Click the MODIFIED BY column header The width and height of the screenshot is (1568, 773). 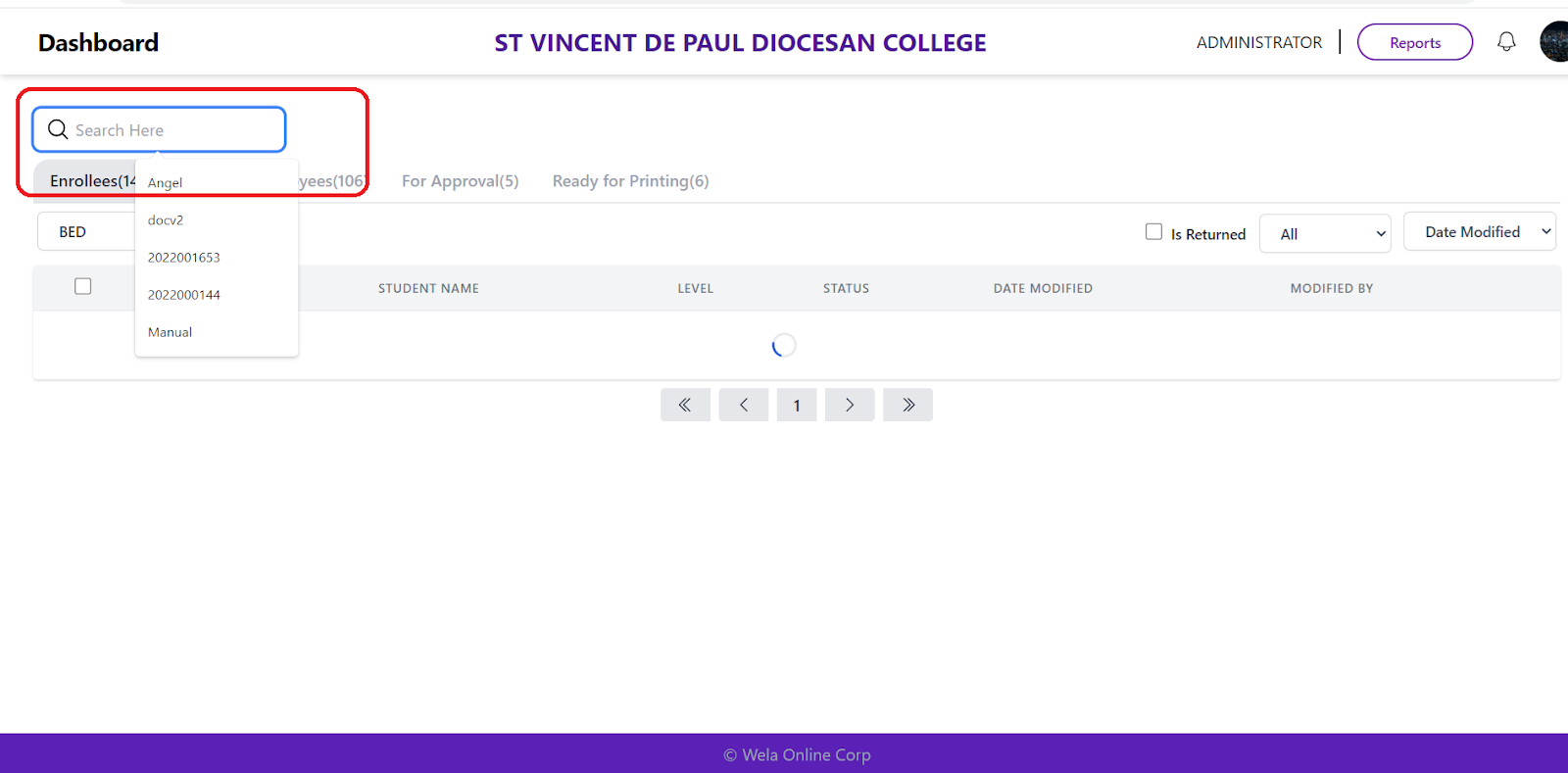1331,288
